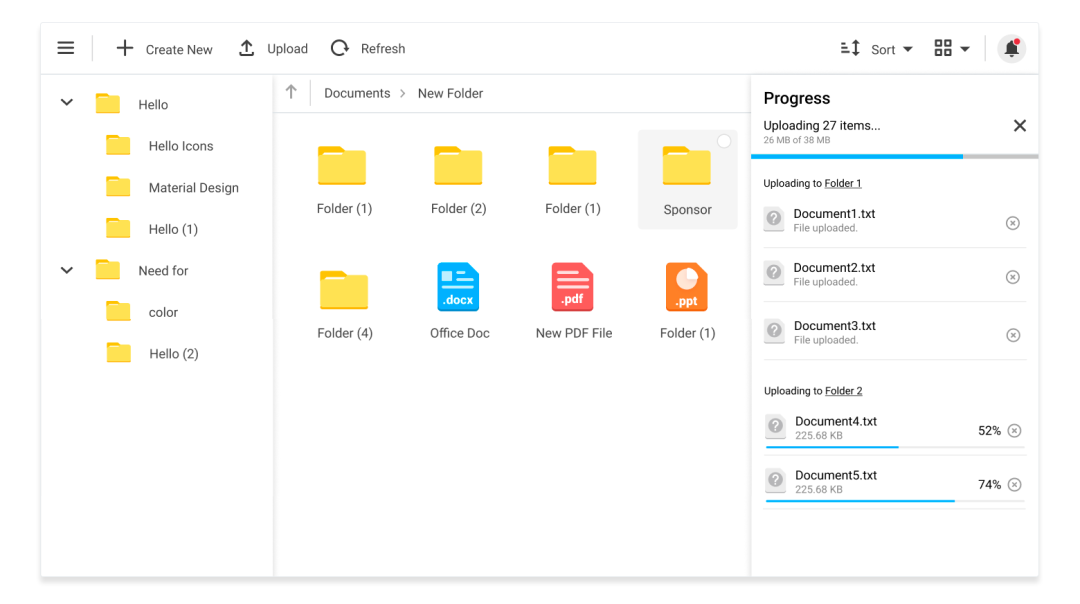The width and height of the screenshot is (1080, 604).
Task: Click Document1.txt file type icon
Action: (x=774, y=219)
